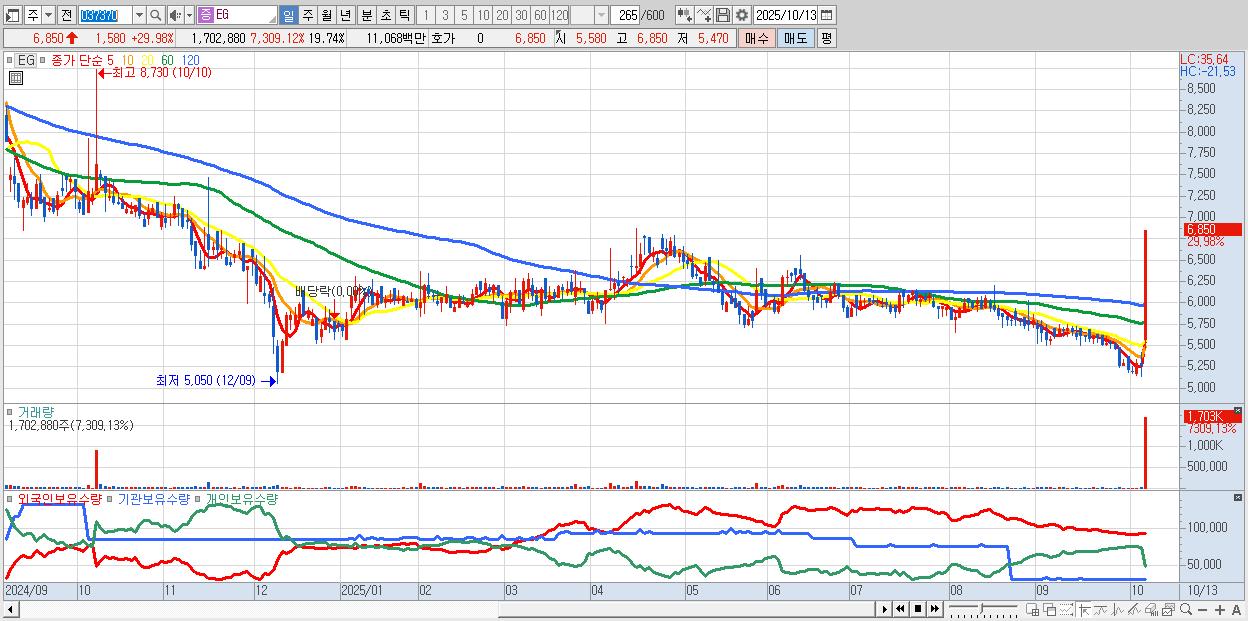Click the 120 interval preset button

pos(560,15)
